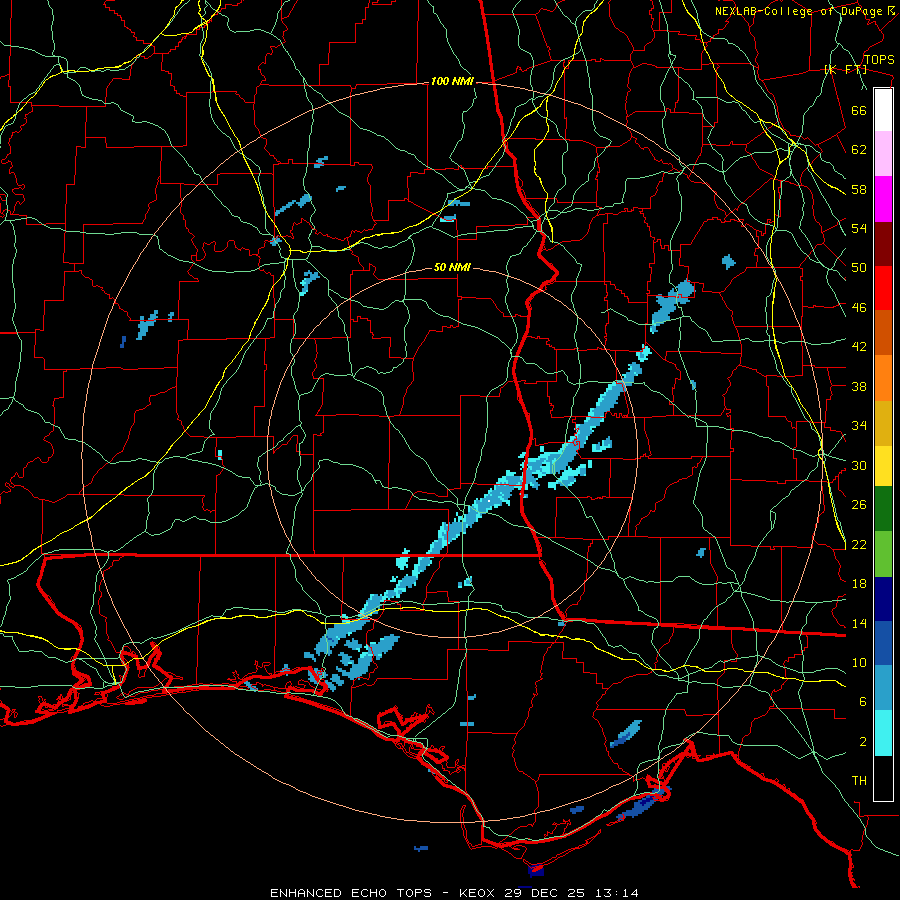This screenshot has height=900, width=900.
Task: Click the "TOPS" legend title
Action: pos(879,59)
